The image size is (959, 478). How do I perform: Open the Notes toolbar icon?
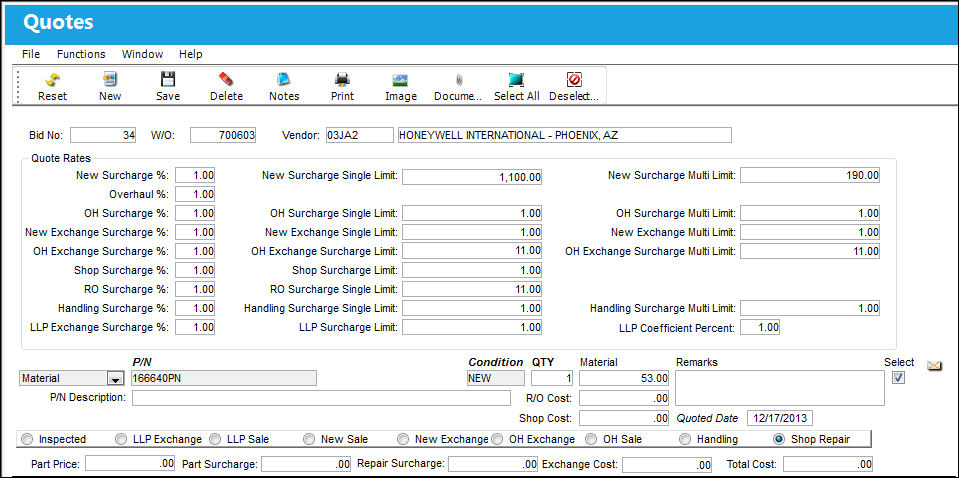coord(284,79)
